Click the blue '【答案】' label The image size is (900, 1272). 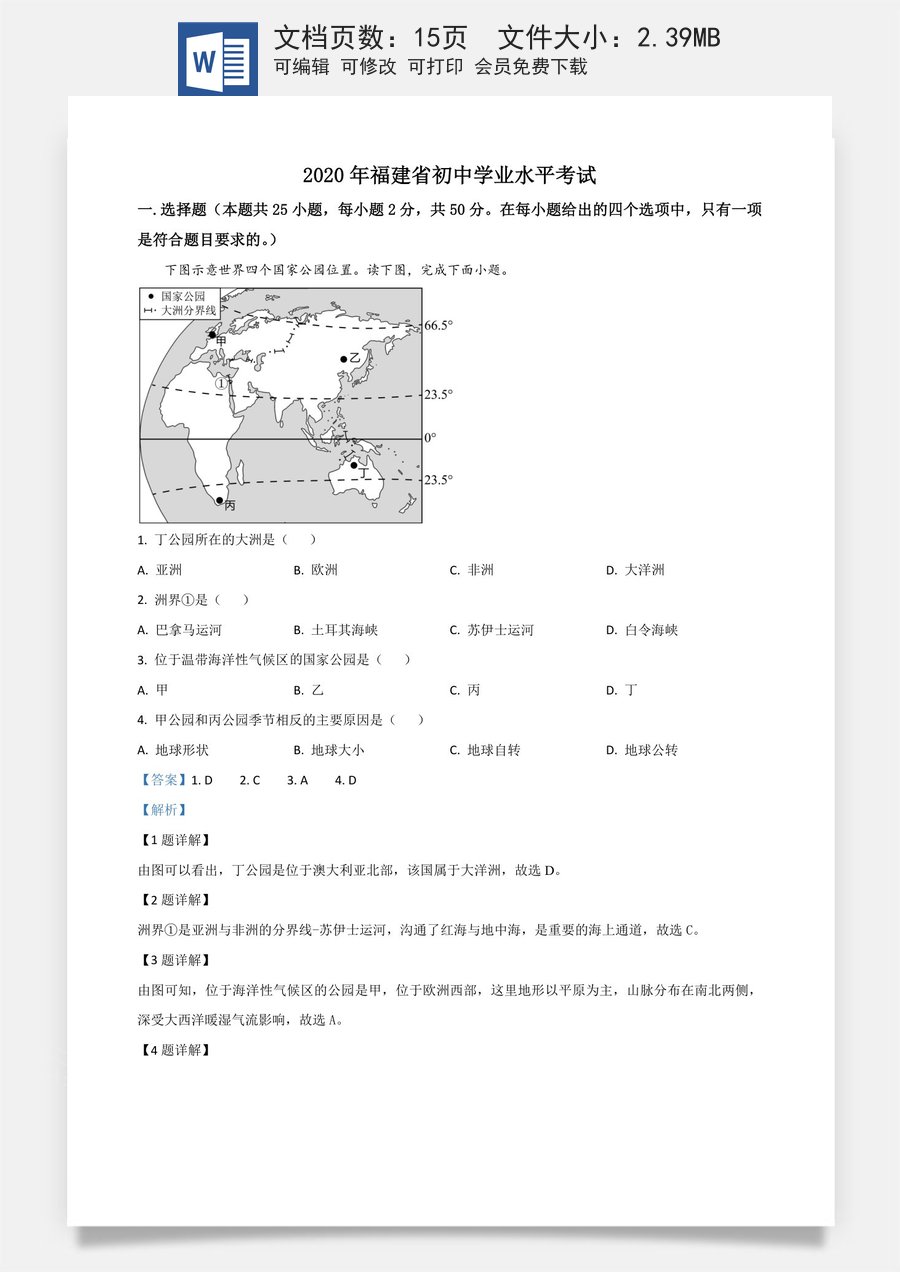[163, 780]
